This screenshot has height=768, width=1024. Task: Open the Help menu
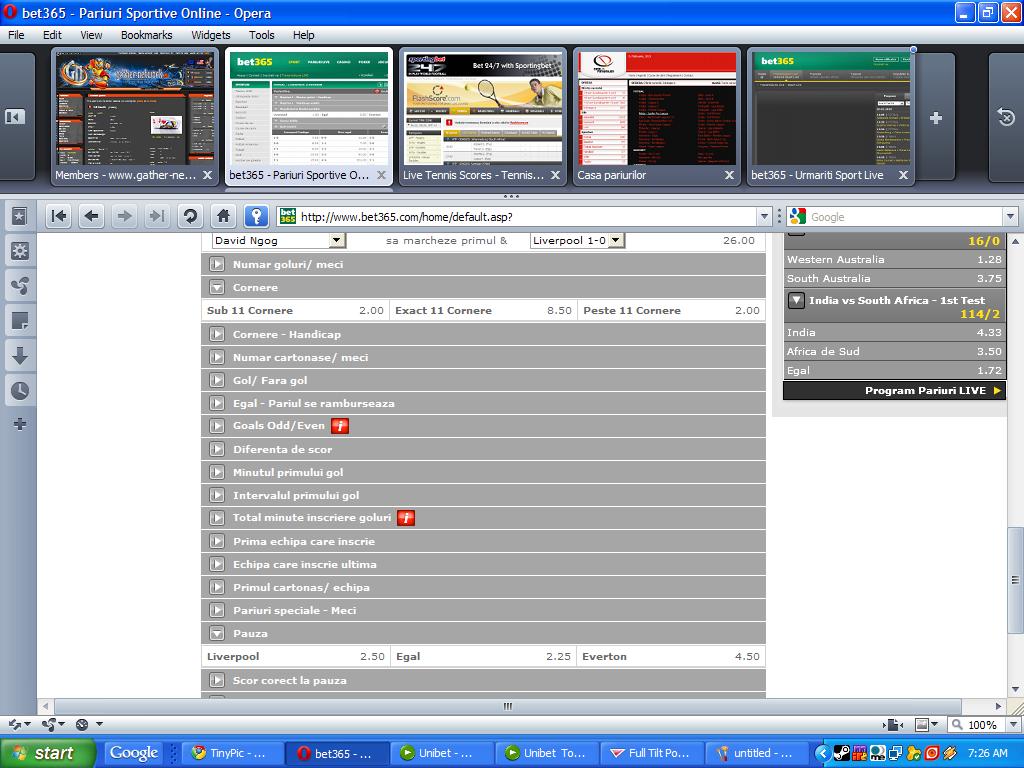[304, 35]
